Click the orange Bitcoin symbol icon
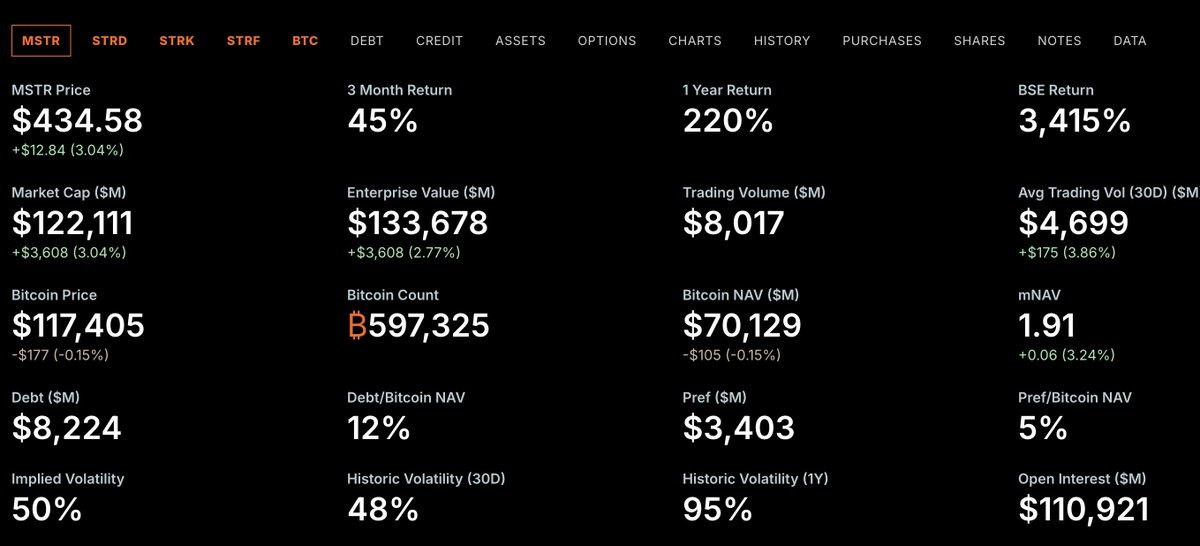This screenshot has height=546, width=1200. tap(357, 326)
